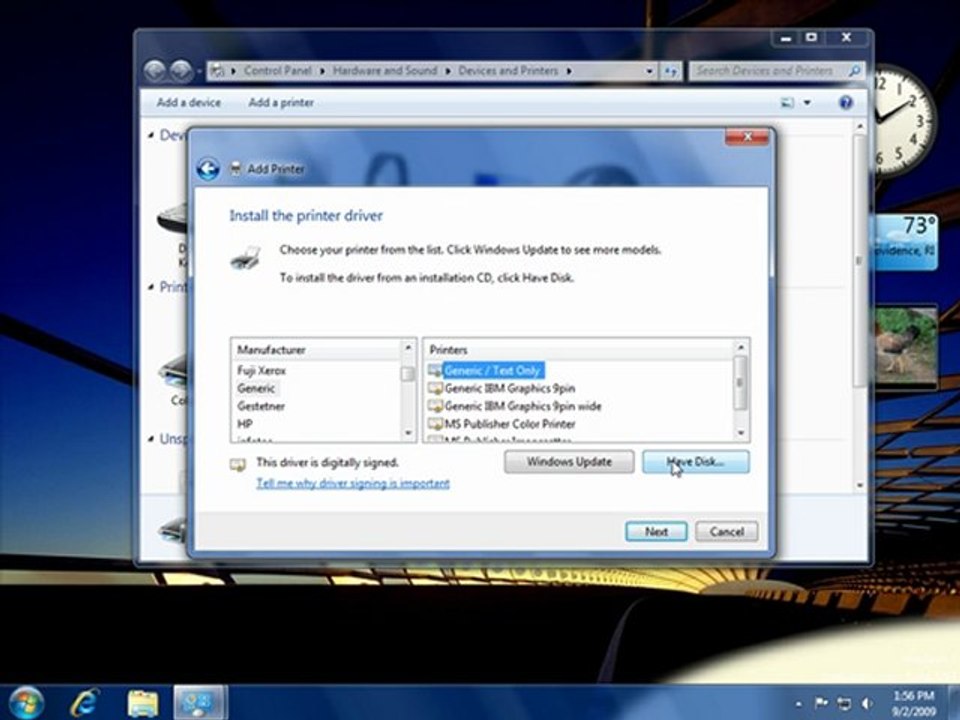Click the search magnifier icon
The image size is (960, 720).
coord(855,71)
